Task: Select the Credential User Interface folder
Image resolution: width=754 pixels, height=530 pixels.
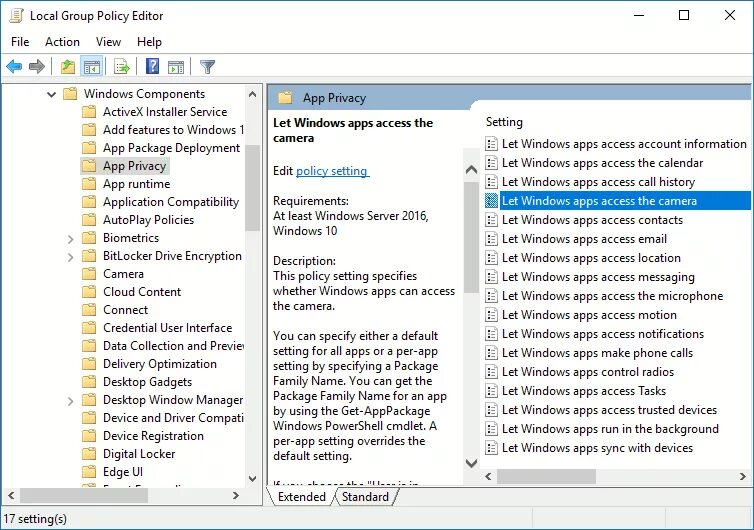Action: point(167,328)
